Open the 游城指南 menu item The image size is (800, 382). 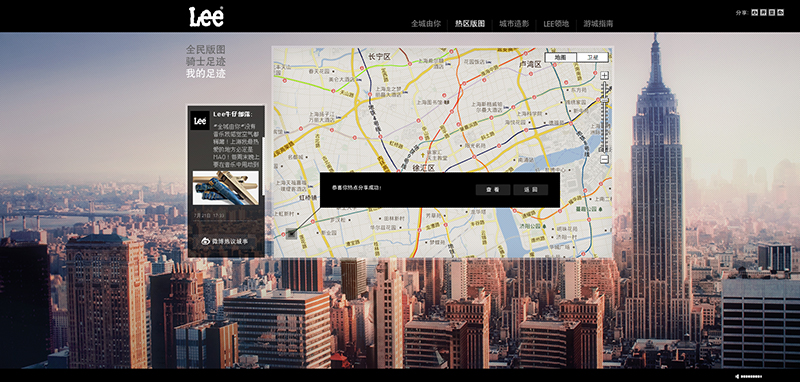598,23
